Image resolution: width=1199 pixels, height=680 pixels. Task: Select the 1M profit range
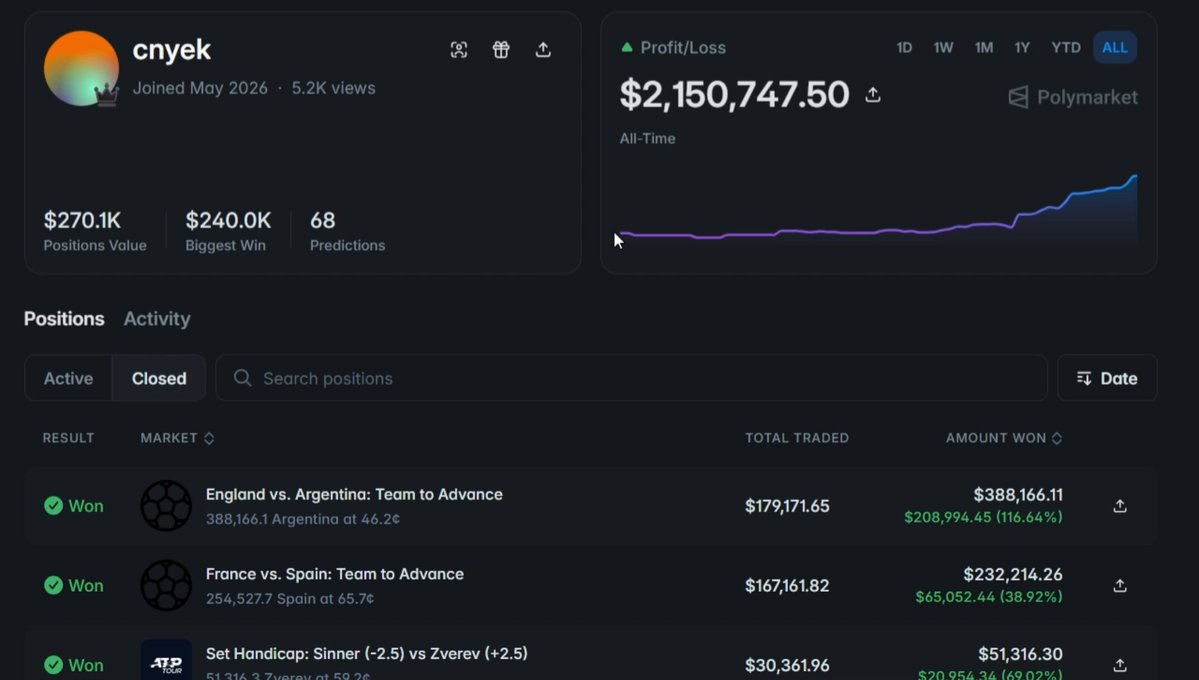tap(983, 47)
